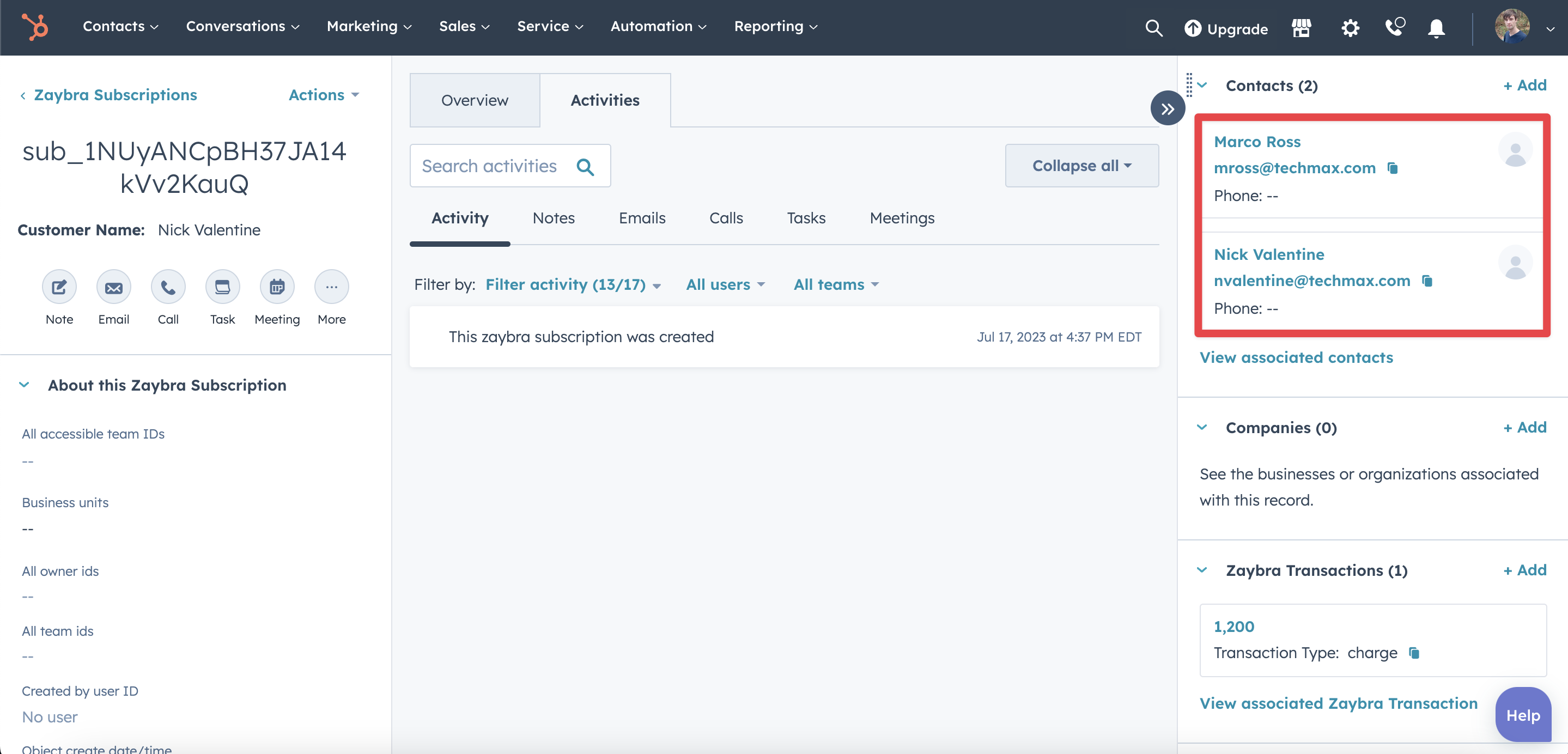This screenshot has height=754, width=1568.
Task: Switch to the Tasks sub-tab
Action: pos(806,218)
